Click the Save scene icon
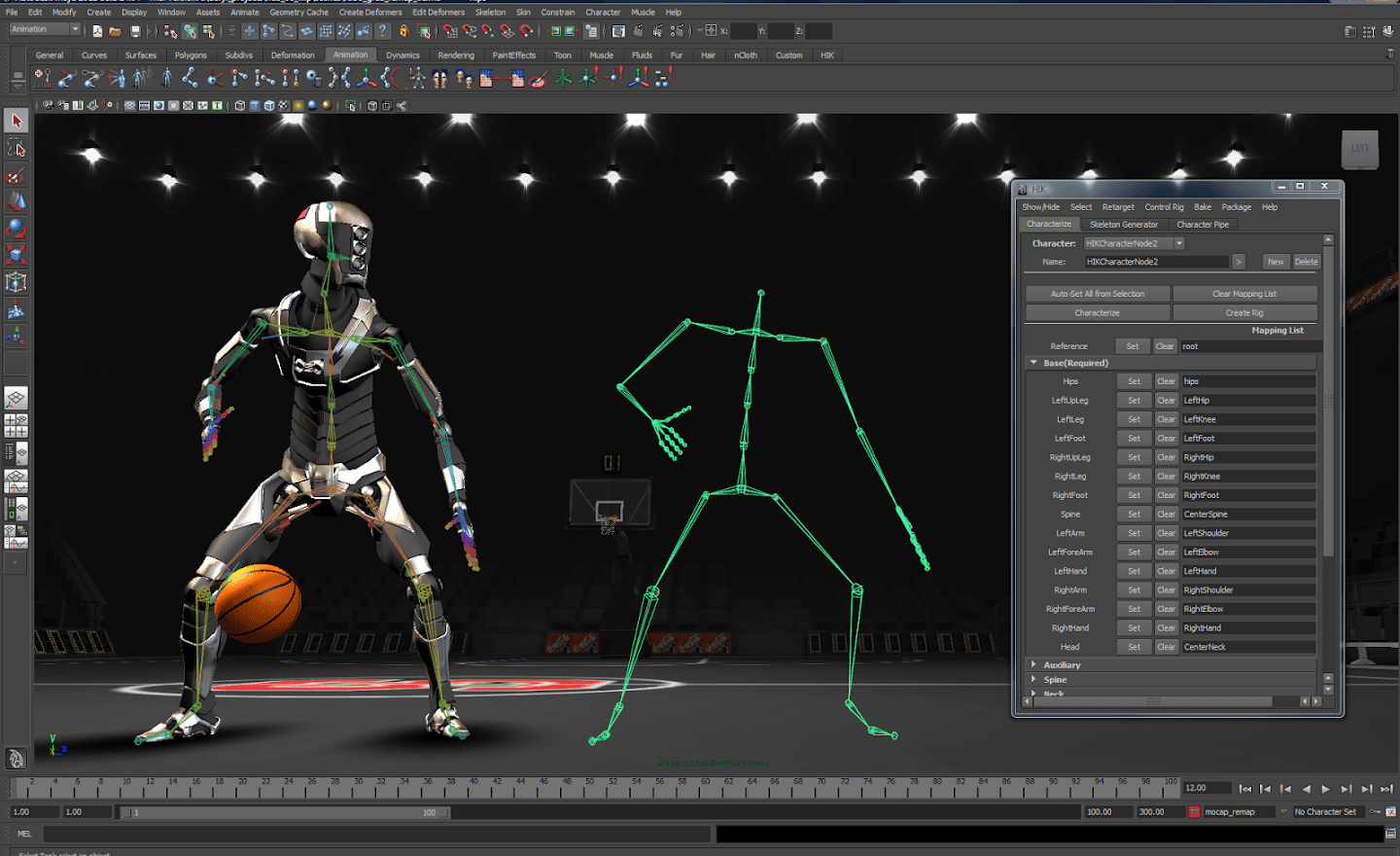 click(135, 31)
